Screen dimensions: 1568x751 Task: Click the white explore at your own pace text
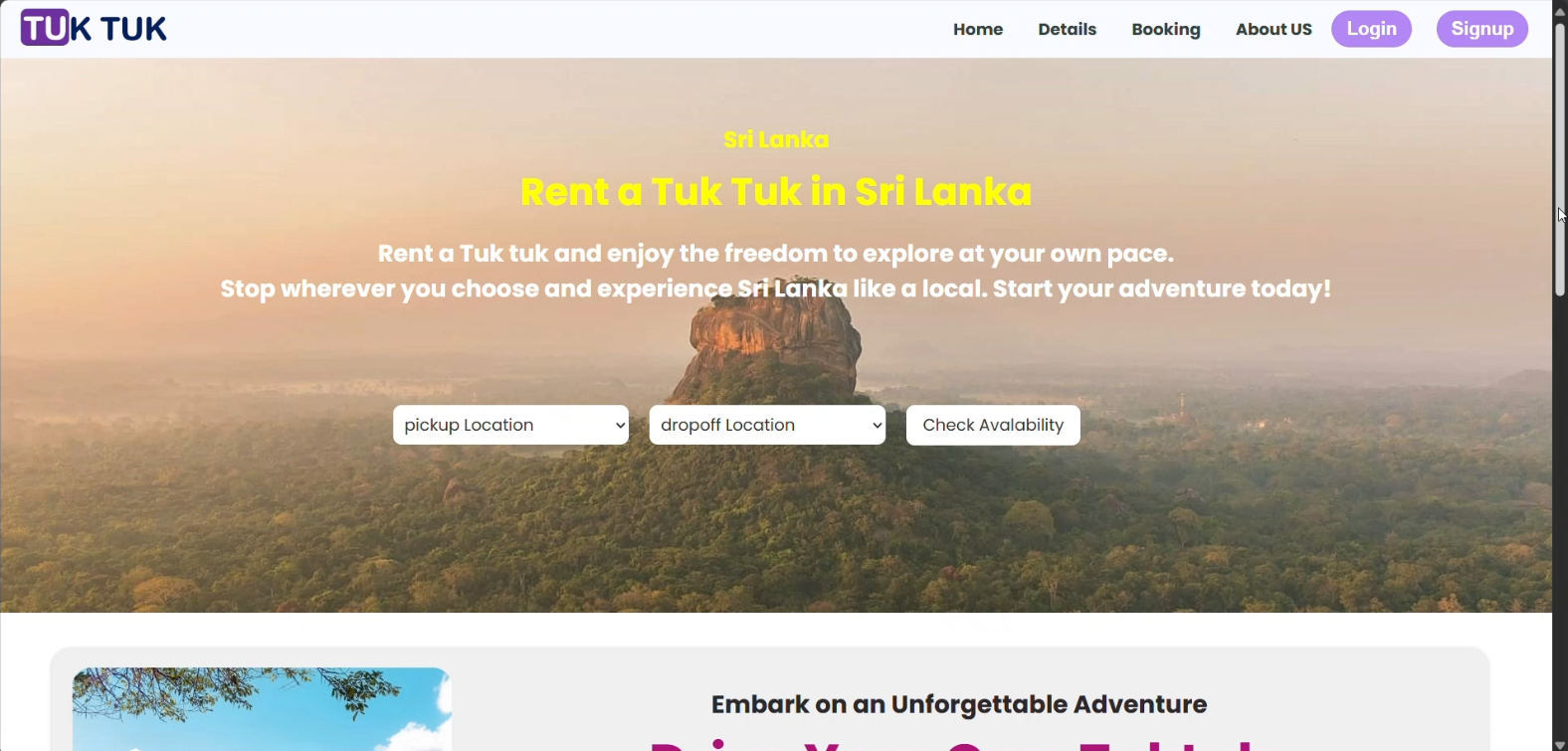(x=1003, y=254)
